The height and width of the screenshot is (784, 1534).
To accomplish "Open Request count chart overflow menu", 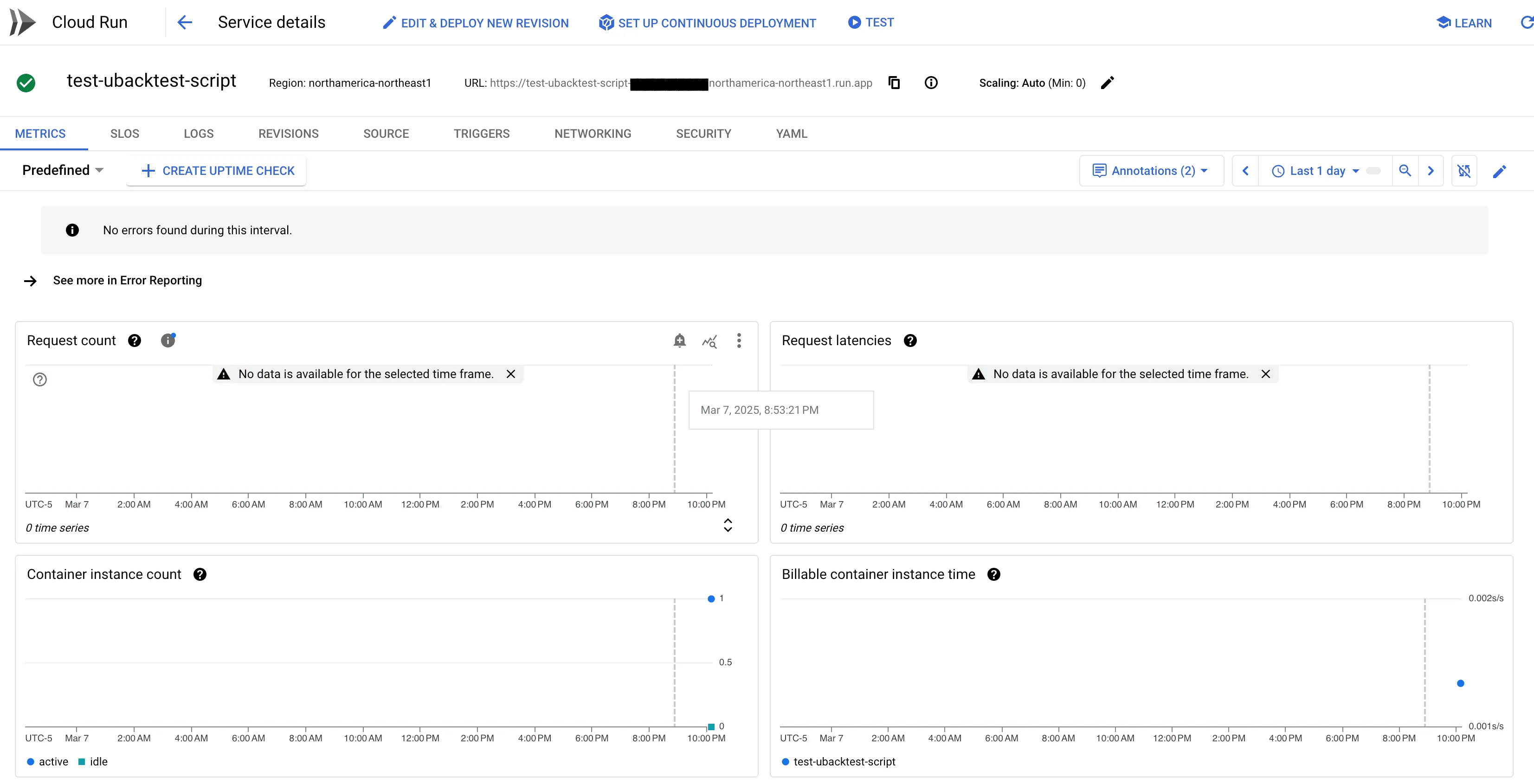I will 738,341.
